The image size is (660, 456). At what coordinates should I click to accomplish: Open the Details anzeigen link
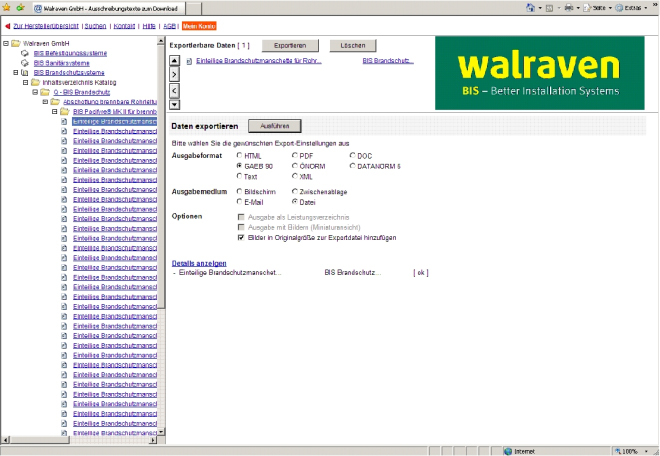199,263
